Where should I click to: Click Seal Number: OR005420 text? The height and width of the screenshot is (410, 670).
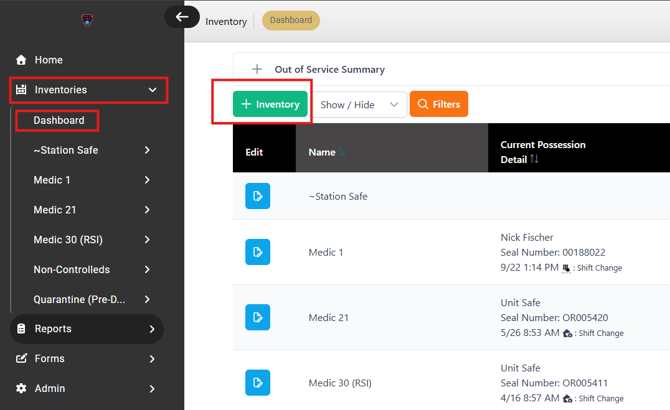click(x=554, y=318)
